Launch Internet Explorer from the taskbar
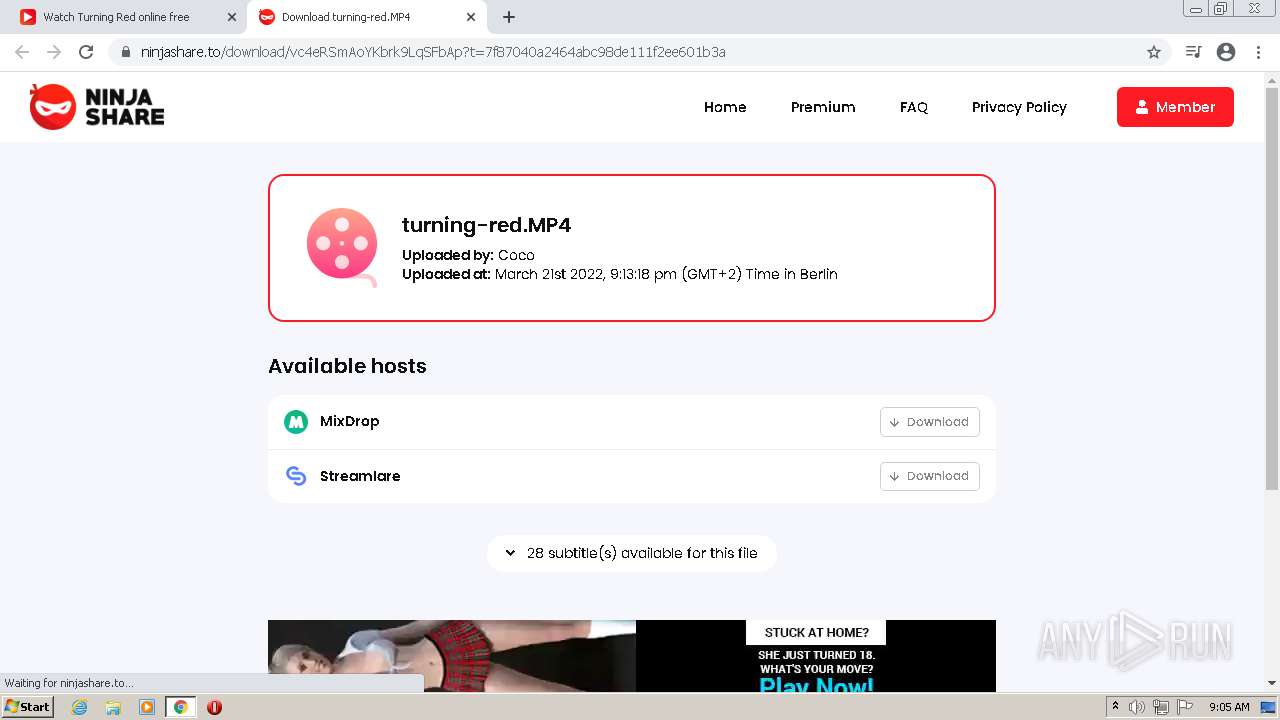The height and width of the screenshot is (720, 1280). 80,707
